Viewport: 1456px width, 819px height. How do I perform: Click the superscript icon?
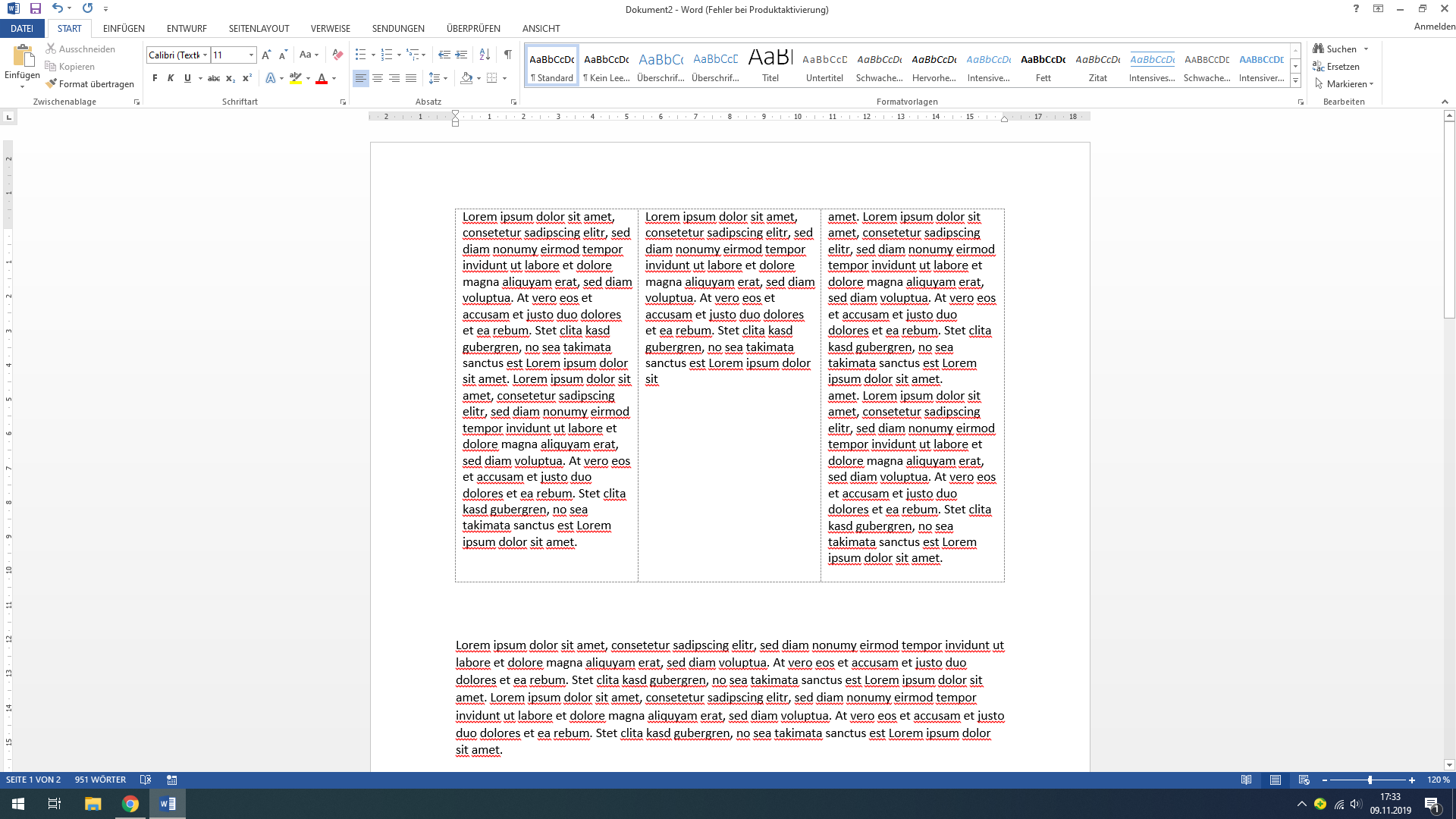tap(246, 78)
